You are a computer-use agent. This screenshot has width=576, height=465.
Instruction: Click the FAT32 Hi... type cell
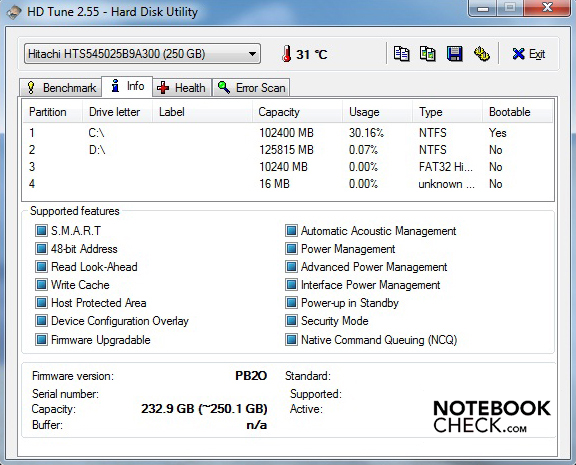(x=446, y=167)
